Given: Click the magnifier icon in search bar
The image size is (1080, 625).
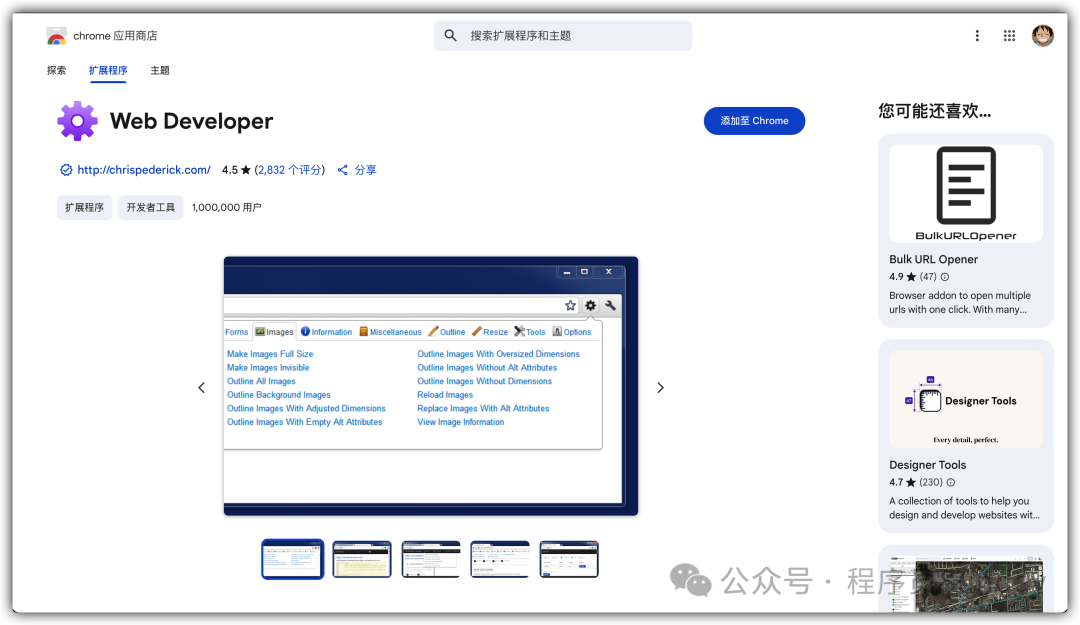Looking at the screenshot, I should tap(451, 36).
